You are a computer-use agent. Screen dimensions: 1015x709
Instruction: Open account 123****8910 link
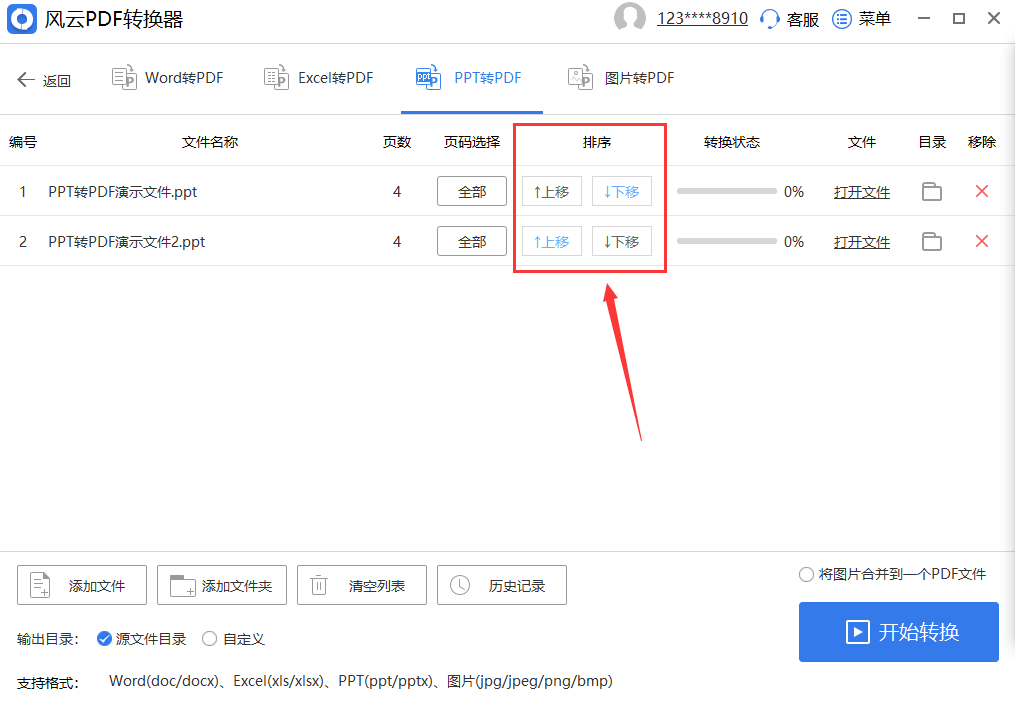(x=702, y=18)
